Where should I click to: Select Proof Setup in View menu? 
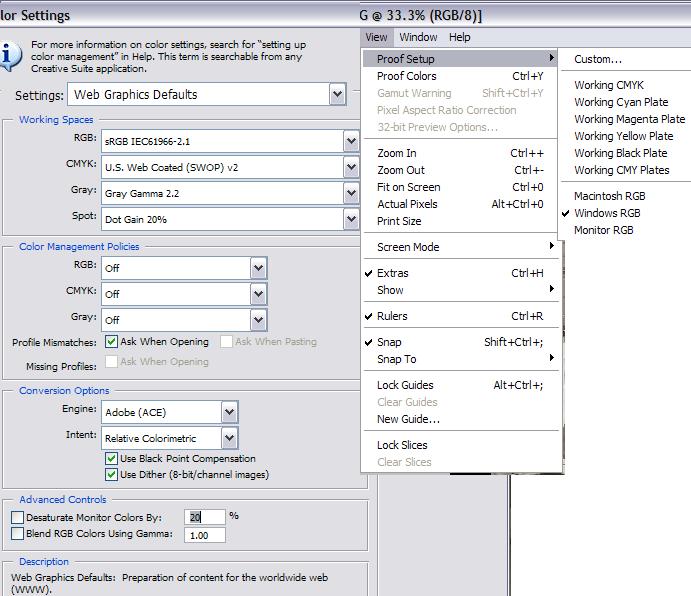tap(460, 59)
